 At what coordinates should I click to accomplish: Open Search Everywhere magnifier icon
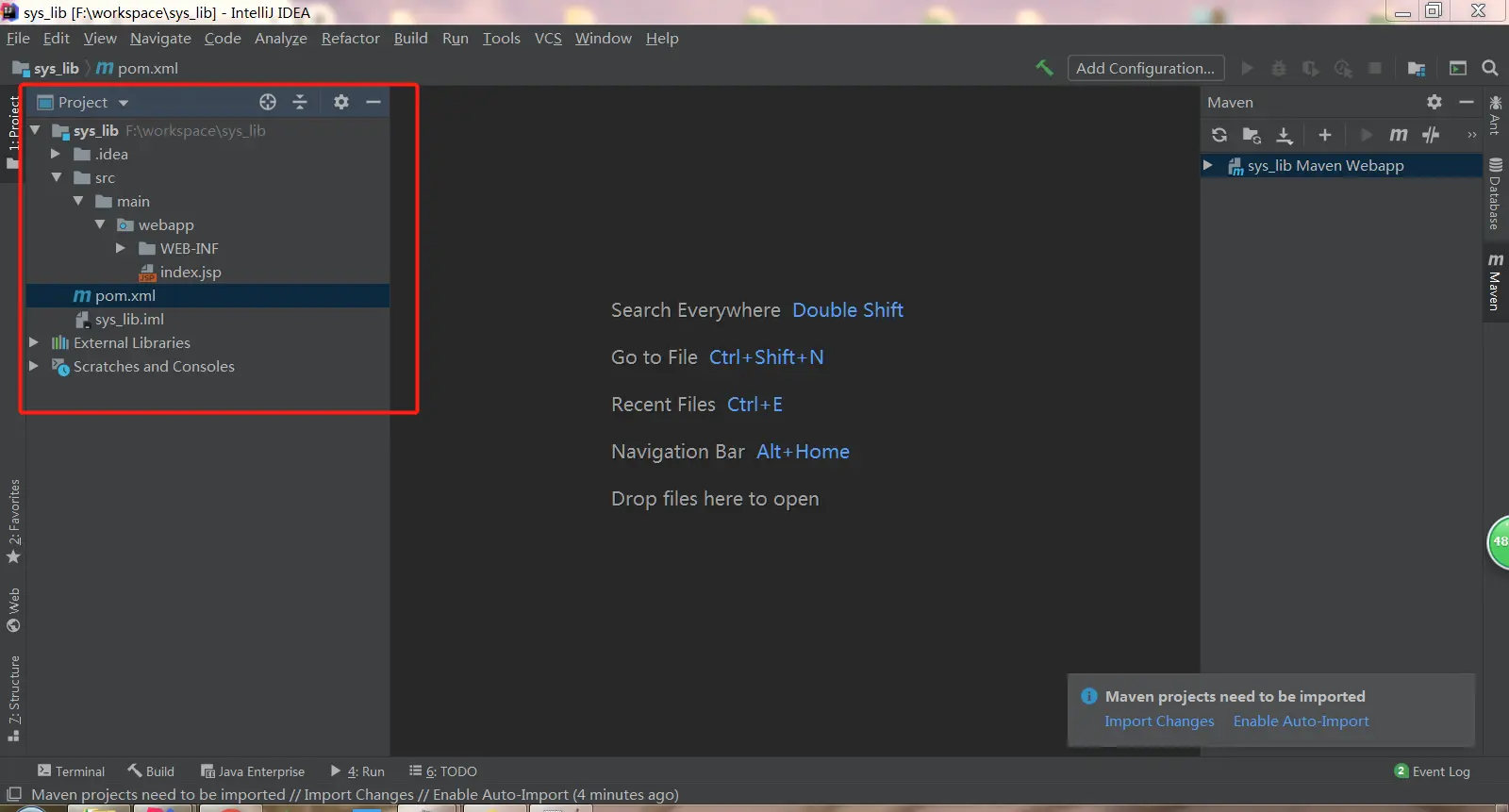pos(1490,68)
